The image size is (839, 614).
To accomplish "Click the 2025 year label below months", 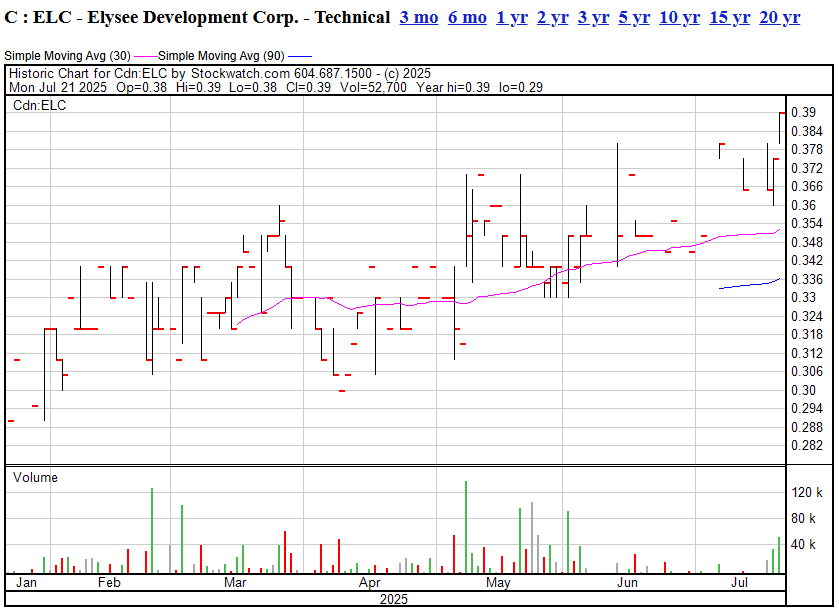I will tap(394, 599).
